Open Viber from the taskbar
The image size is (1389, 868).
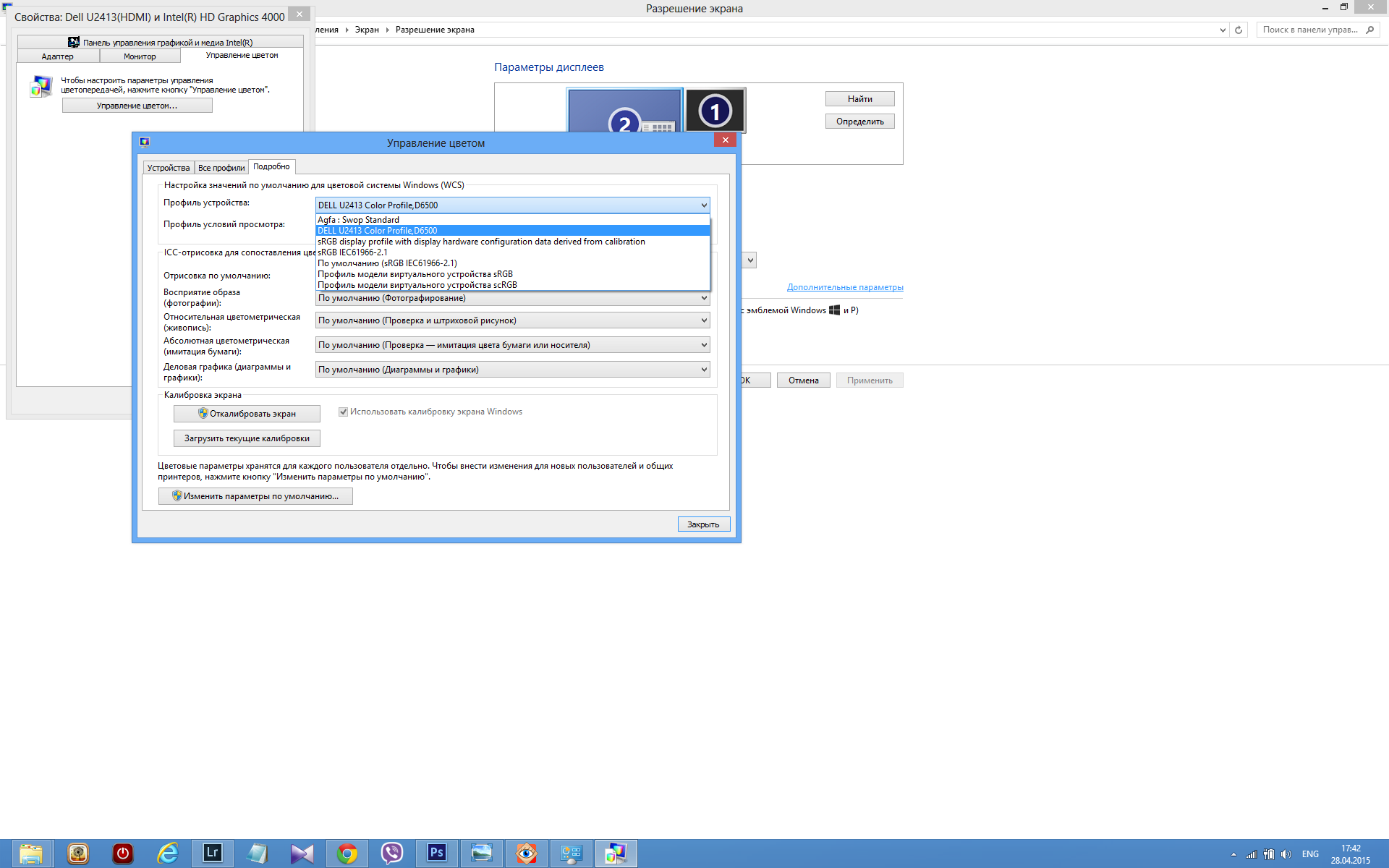tap(392, 854)
